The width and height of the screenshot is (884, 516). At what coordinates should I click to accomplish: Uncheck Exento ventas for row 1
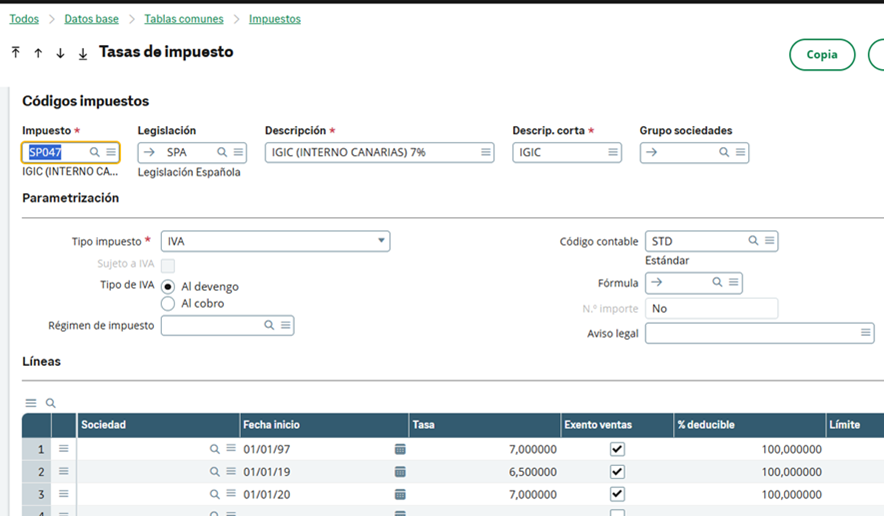(617, 449)
